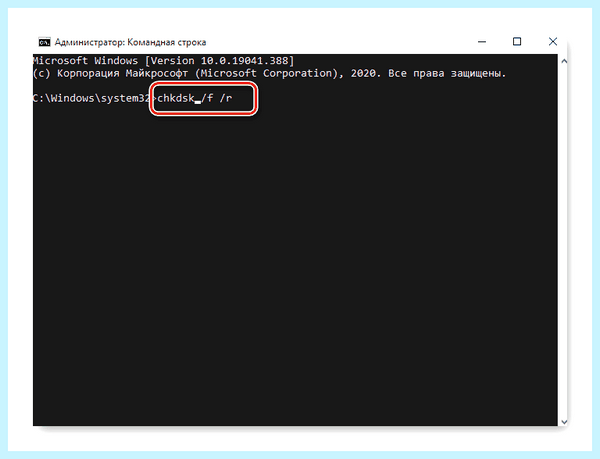Minimize the Command Prompt window
The image size is (600, 459).
482,41
